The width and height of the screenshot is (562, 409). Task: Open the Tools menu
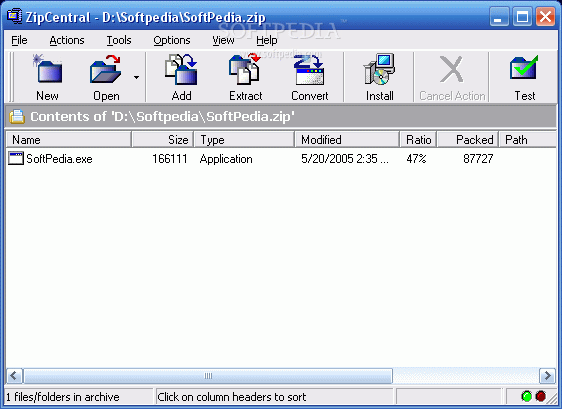pyautogui.click(x=119, y=40)
